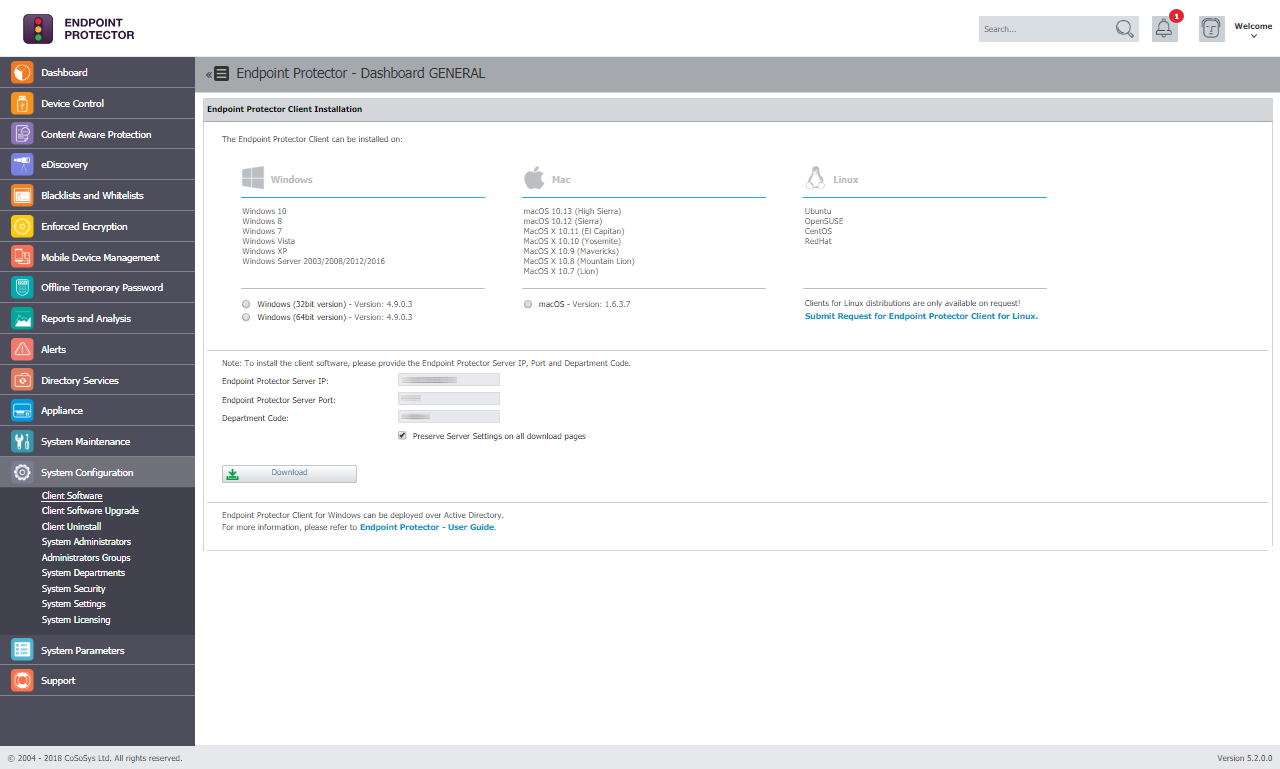The image size is (1280, 769).
Task: Open Reports and Analysis menu
Action: point(97,318)
